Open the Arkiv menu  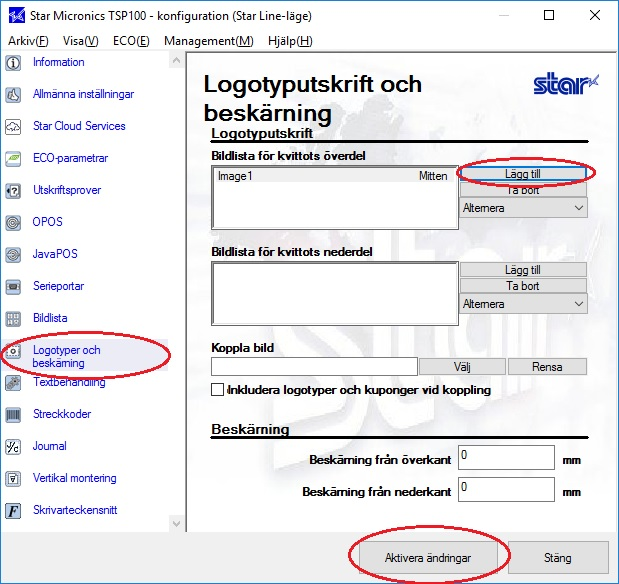tap(28, 41)
